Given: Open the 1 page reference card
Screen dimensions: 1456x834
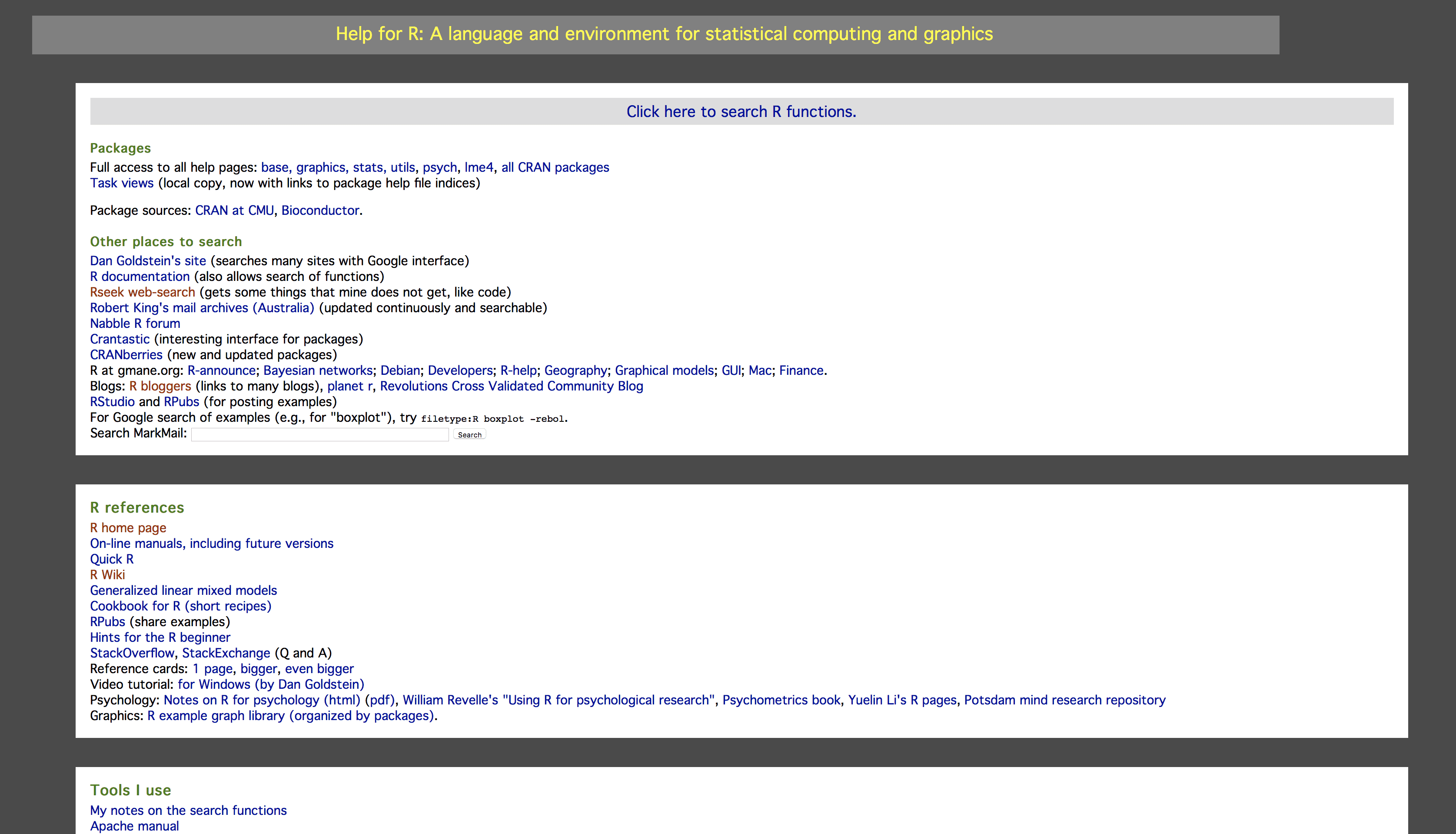Looking at the screenshot, I should (x=213, y=668).
